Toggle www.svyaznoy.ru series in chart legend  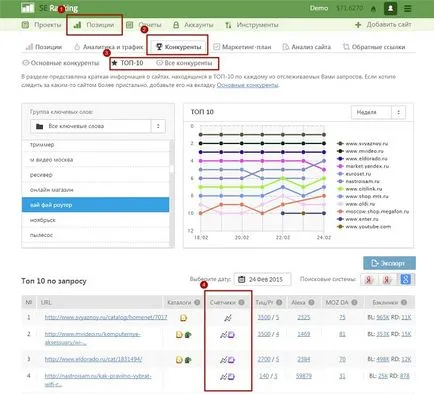point(363,144)
